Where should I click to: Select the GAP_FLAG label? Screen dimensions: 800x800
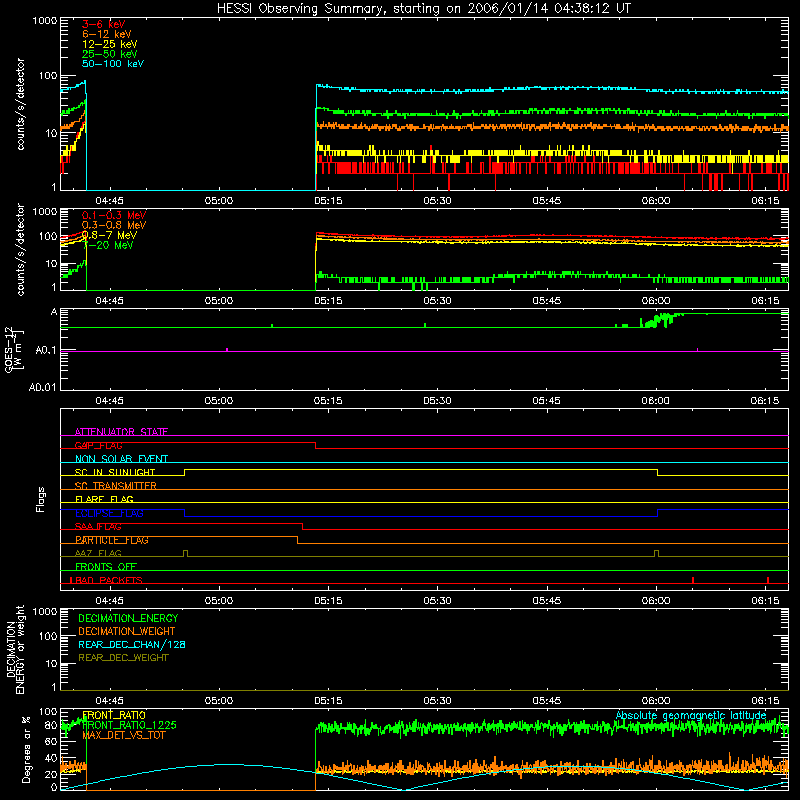coord(98,445)
